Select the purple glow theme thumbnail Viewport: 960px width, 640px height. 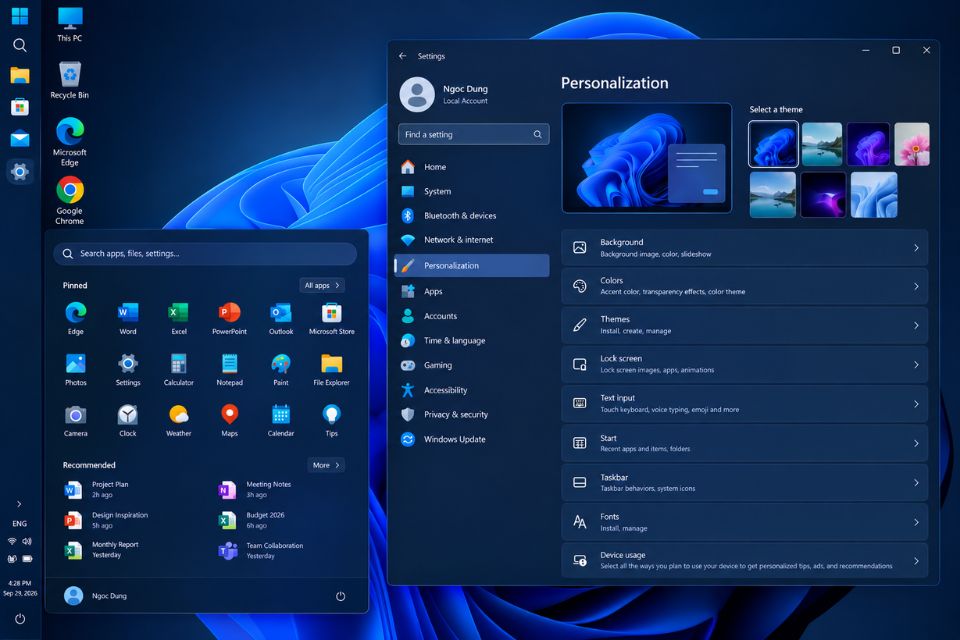pos(823,195)
